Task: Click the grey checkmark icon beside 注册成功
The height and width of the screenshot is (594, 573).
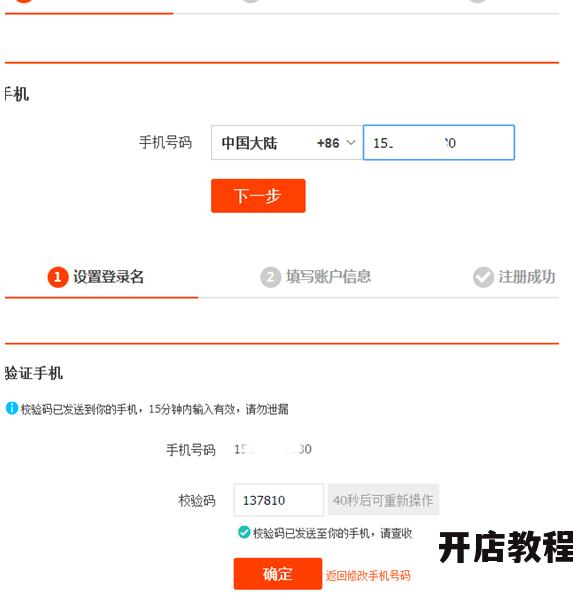Action: pyautogui.click(x=483, y=277)
